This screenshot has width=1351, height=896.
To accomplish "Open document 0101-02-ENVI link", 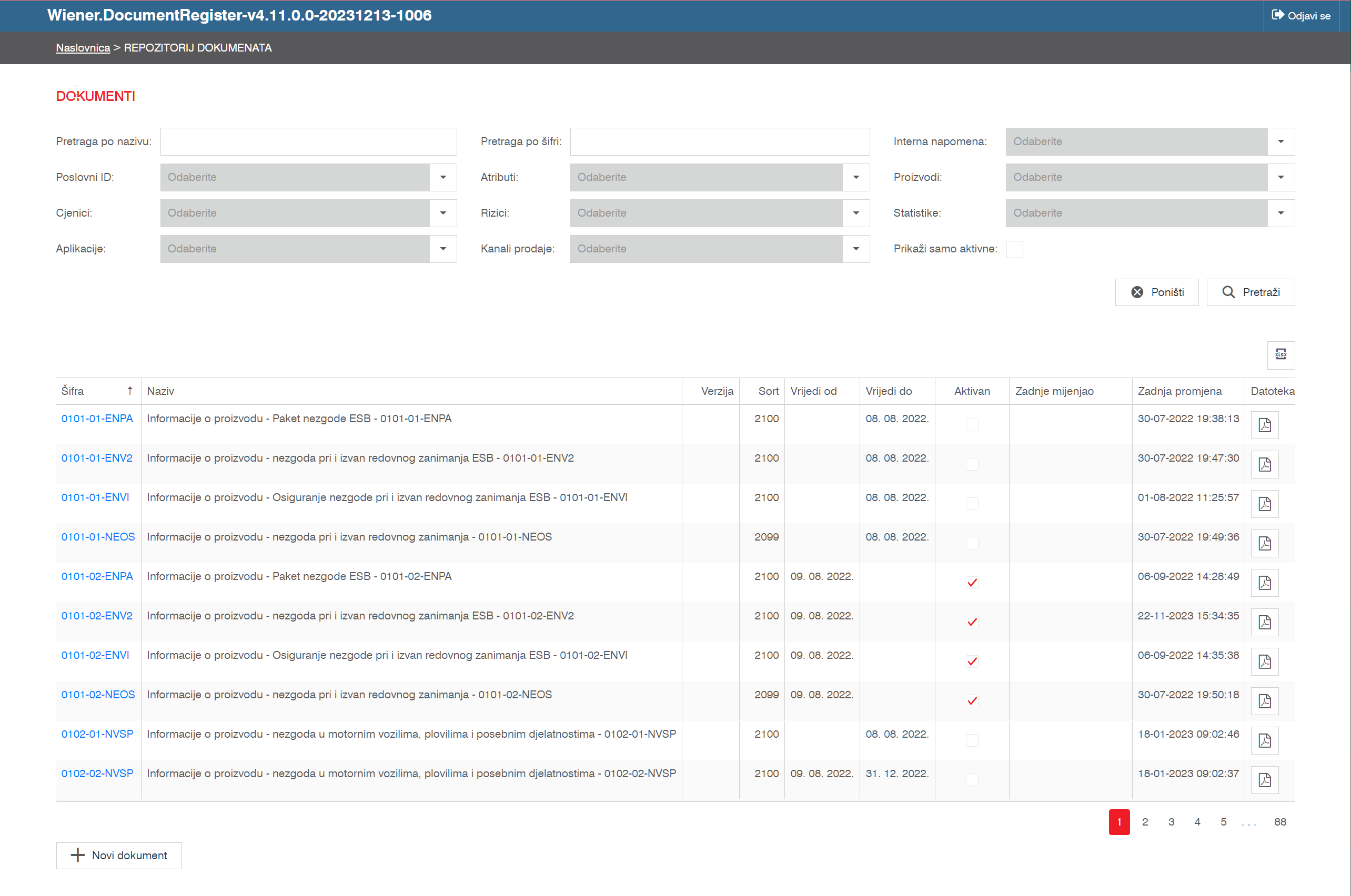I will (x=95, y=655).
